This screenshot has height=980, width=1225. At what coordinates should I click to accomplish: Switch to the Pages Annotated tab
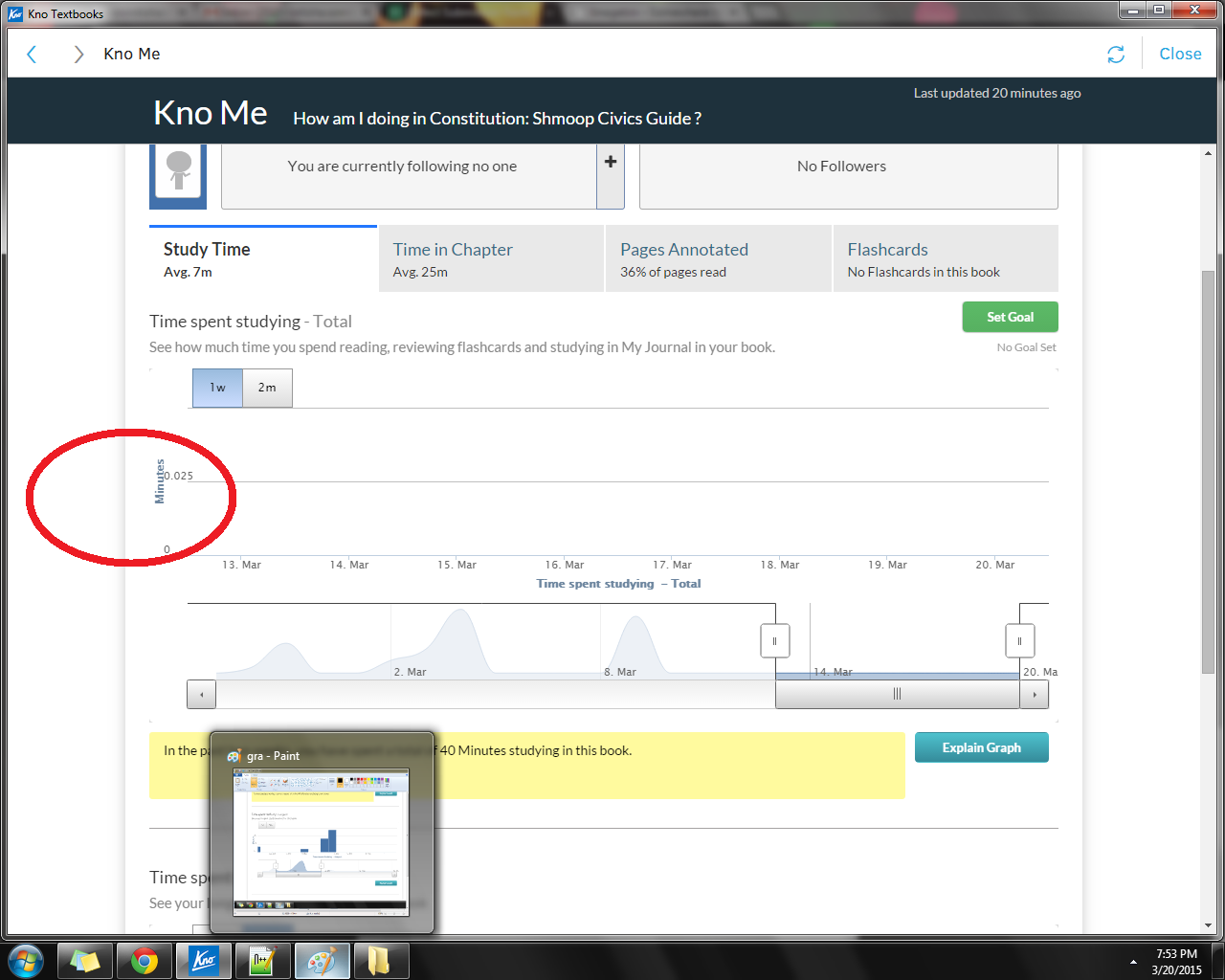(x=718, y=258)
